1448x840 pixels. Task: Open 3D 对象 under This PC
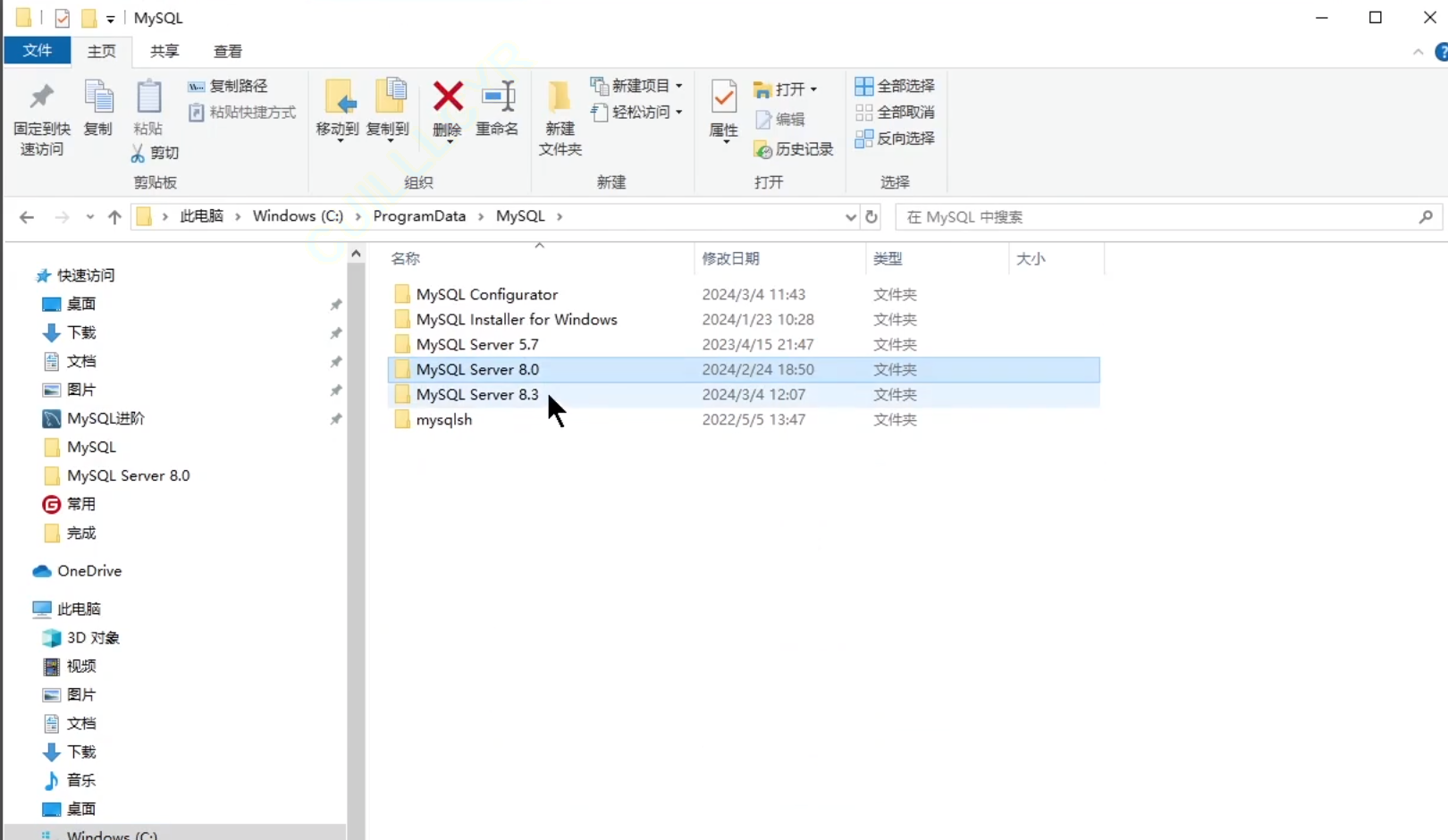81,637
